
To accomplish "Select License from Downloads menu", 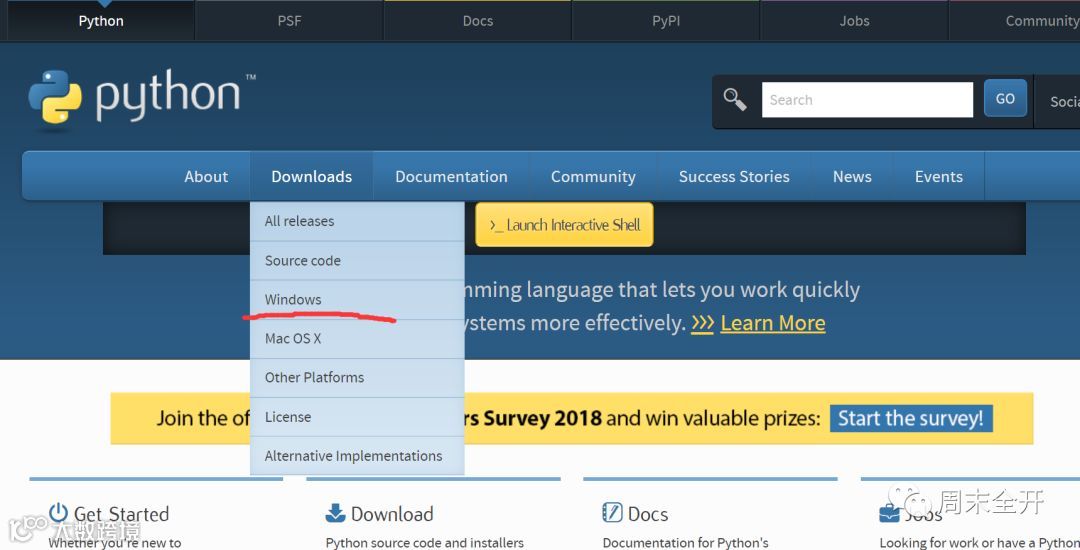I will click(357, 416).
